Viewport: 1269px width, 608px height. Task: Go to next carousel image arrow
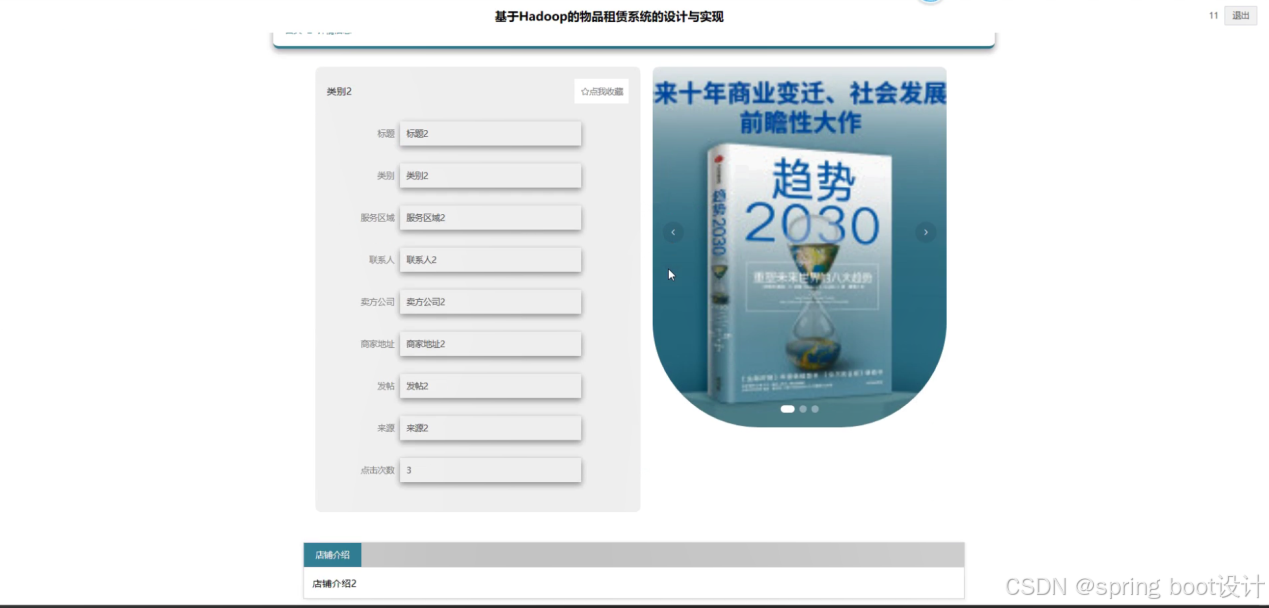[x=926, y=232]
